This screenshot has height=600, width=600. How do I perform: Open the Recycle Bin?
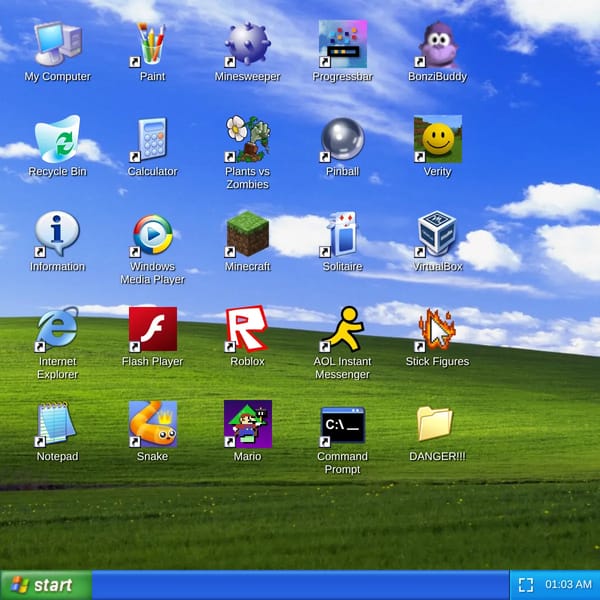57,139
